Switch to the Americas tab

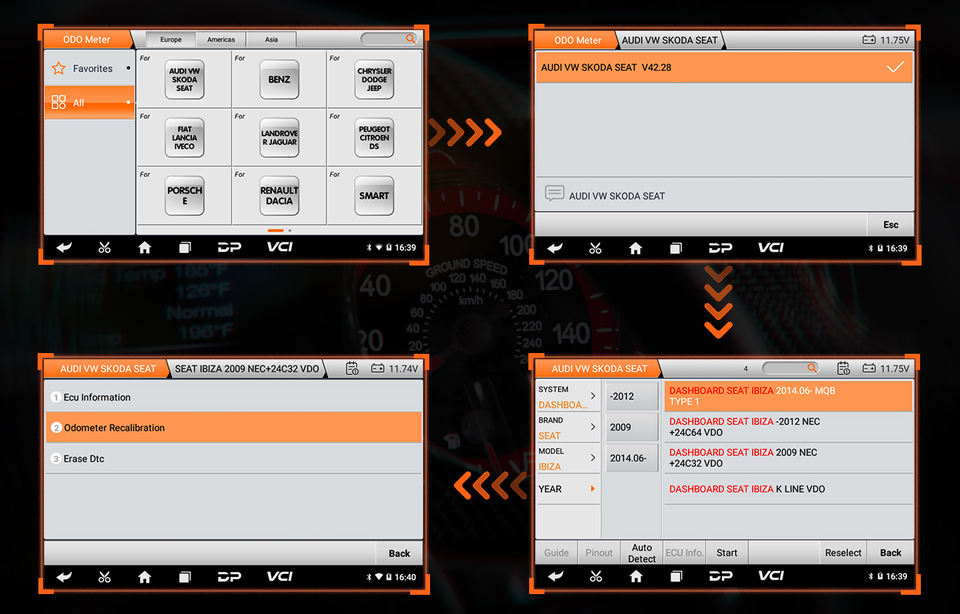point(221,40)
